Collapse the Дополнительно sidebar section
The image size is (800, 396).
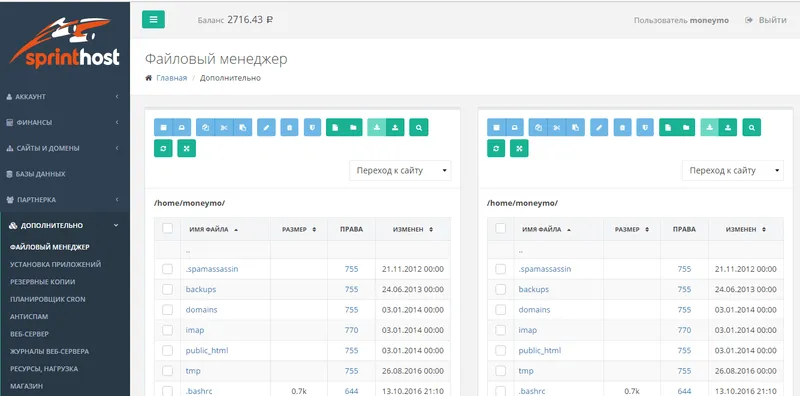(65, 225)
